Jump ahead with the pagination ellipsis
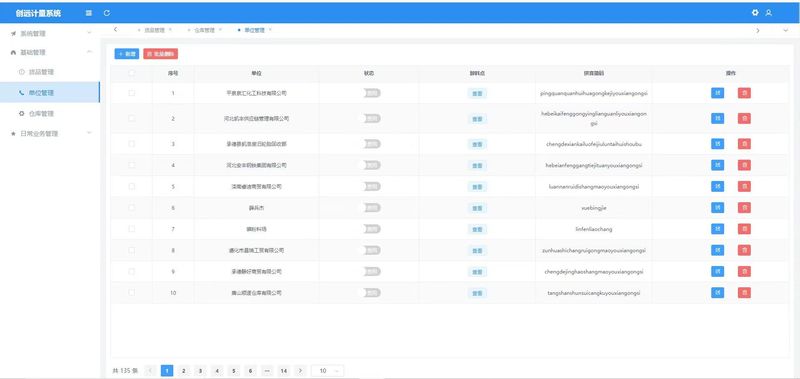The height and width of the screenshot is (379, 800). (x=266, y=371)
